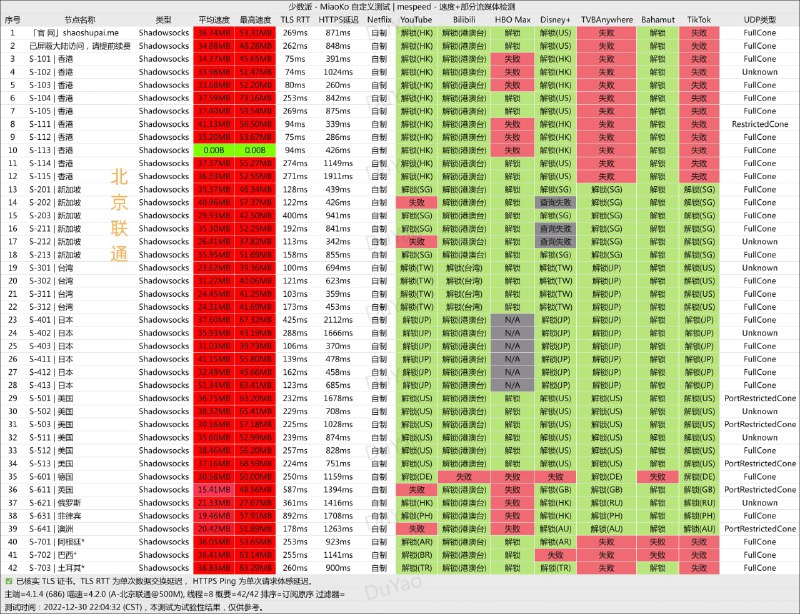Select the 已核实 TLS 证书 footer note text

pyautogui.click(x=163, y=581)
